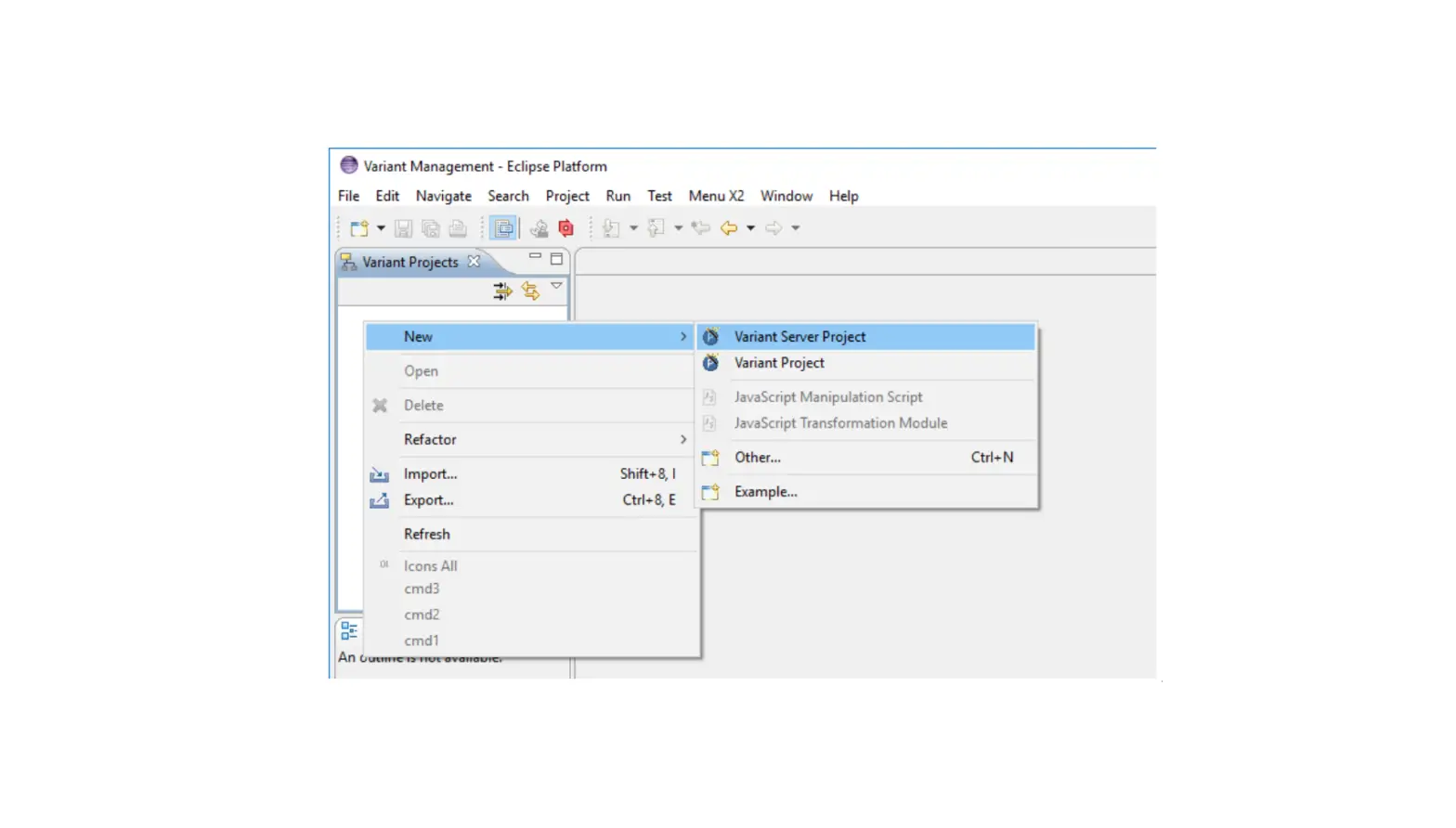This screenshot has width=1456, height=828.
Task: Open the Variant Projects view menu triangle
Action: coord(556,286)
